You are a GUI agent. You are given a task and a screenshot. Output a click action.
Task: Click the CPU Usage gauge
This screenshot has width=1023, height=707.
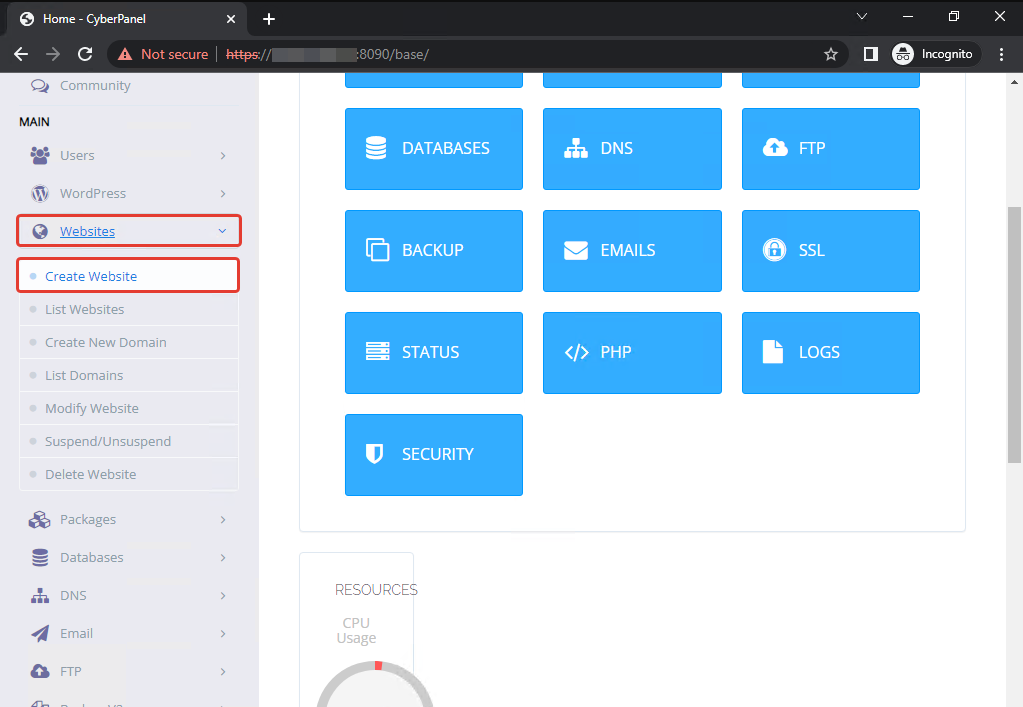pos(374,684)
